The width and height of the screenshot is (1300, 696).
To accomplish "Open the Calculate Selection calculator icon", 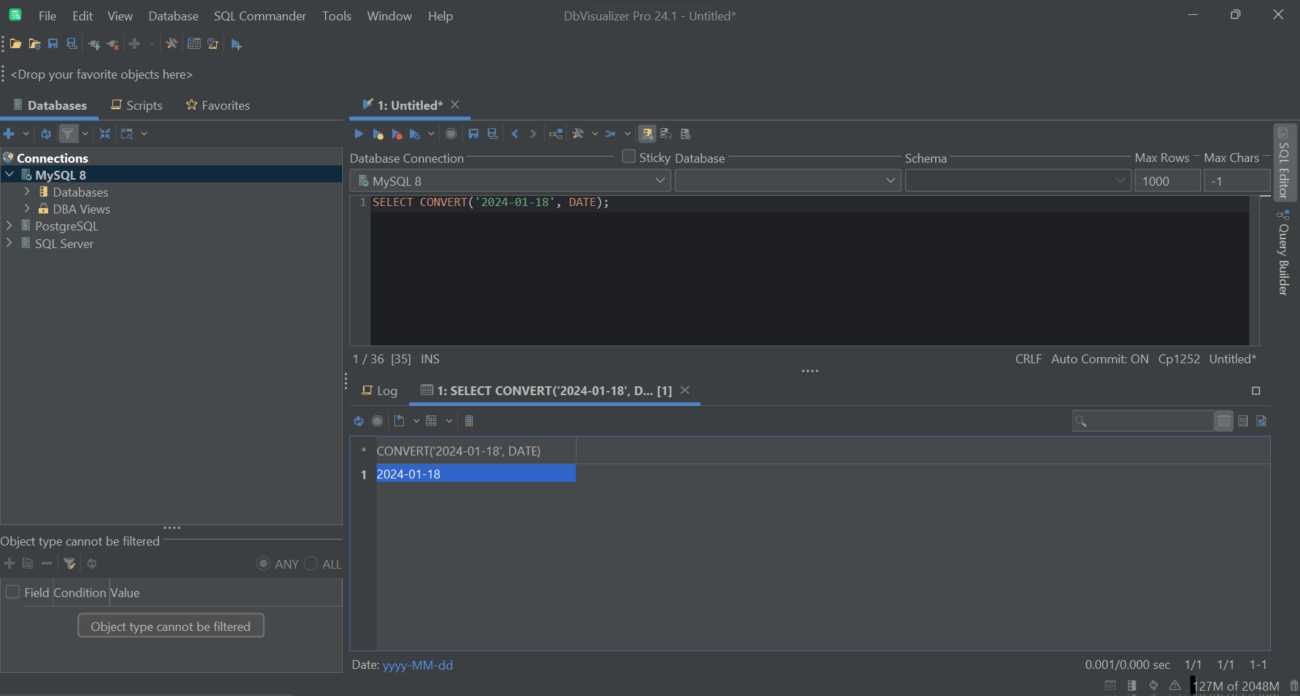I will [469, 420].
